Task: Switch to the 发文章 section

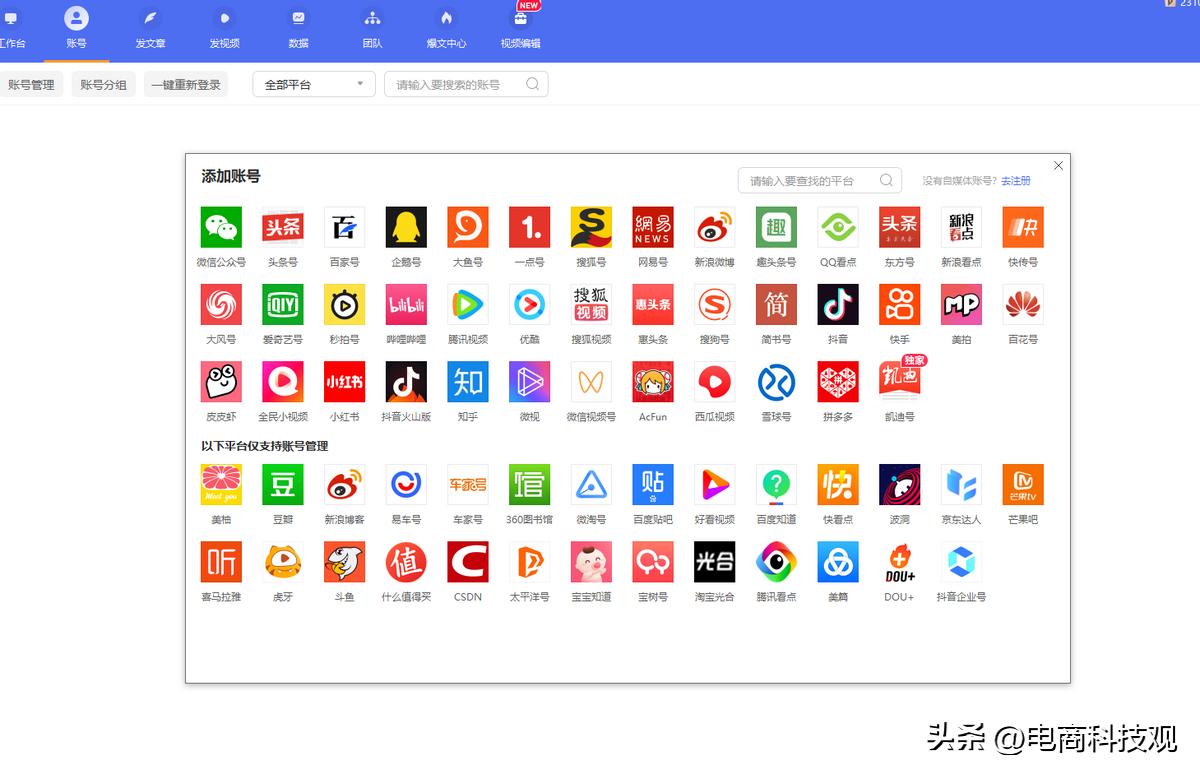Action: (150, 28)
